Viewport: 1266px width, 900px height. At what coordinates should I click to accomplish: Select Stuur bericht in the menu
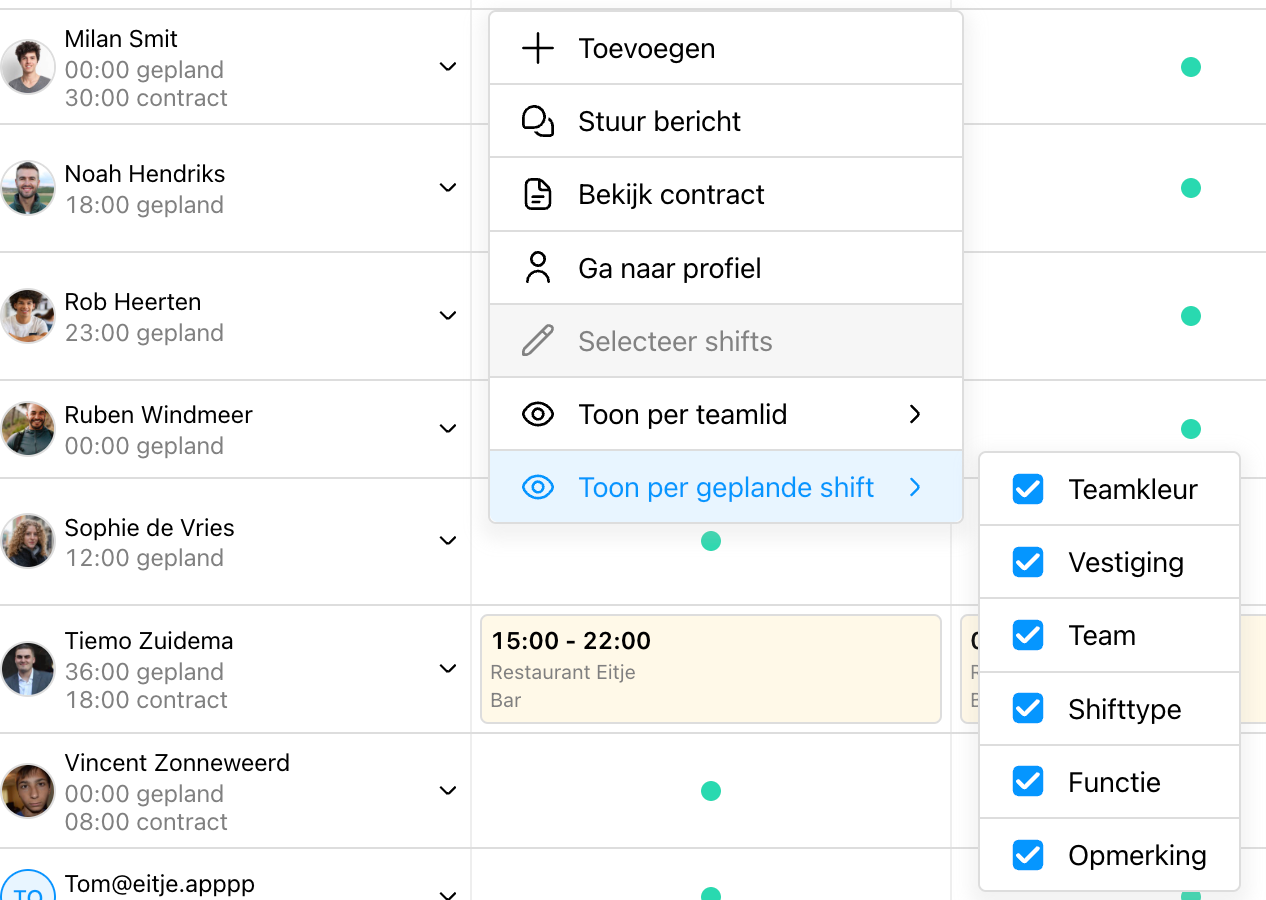[726, 121]
